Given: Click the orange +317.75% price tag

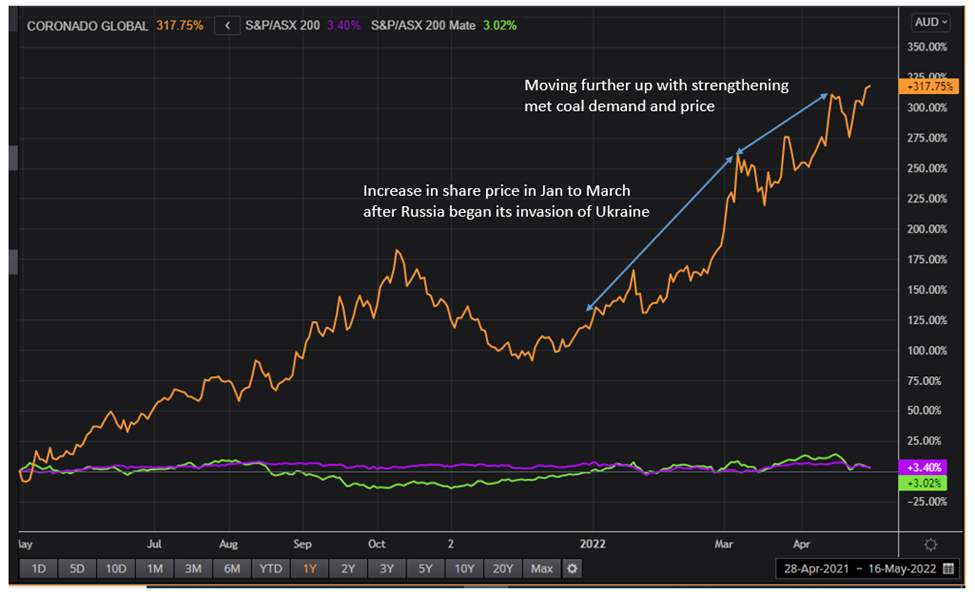Looking at the screenshot, I should [928, 86].
